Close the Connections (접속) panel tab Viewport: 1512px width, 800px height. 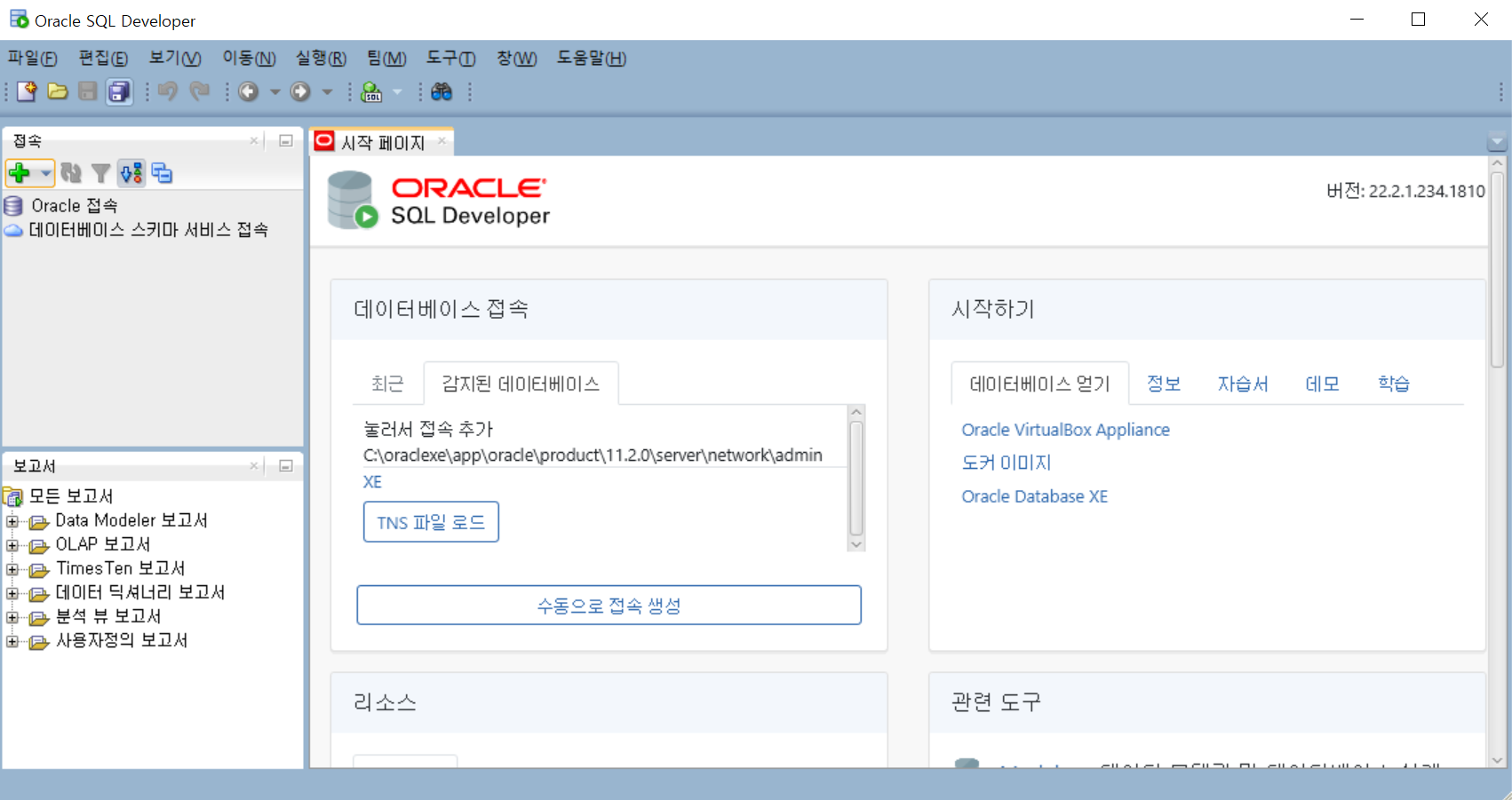click(x=254, y=140)
